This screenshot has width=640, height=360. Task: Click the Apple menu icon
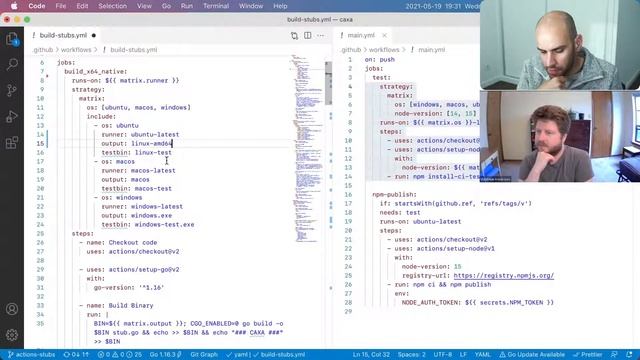[14, 6]
